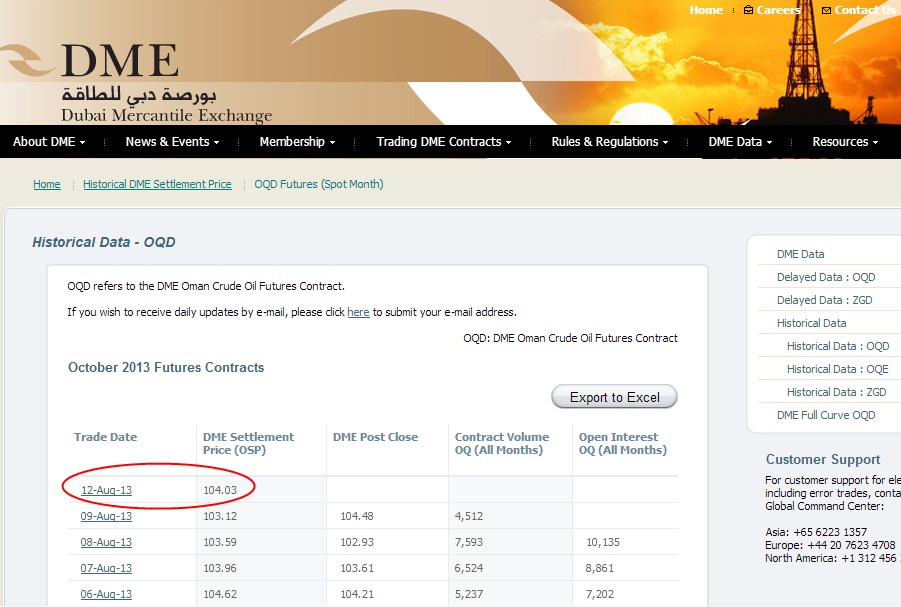Select the Contract Volume OQ header
The image size is (901, 607).
tap(502, 443)
